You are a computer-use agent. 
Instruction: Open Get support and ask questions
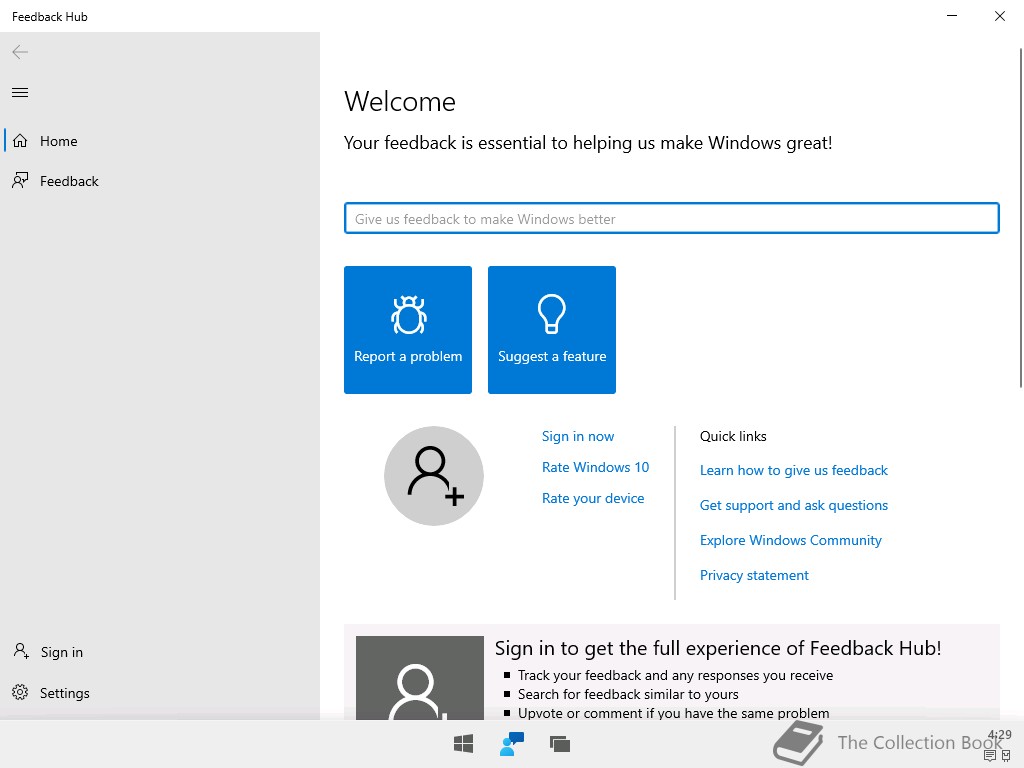pyautogui.click(x=793, y=505)
